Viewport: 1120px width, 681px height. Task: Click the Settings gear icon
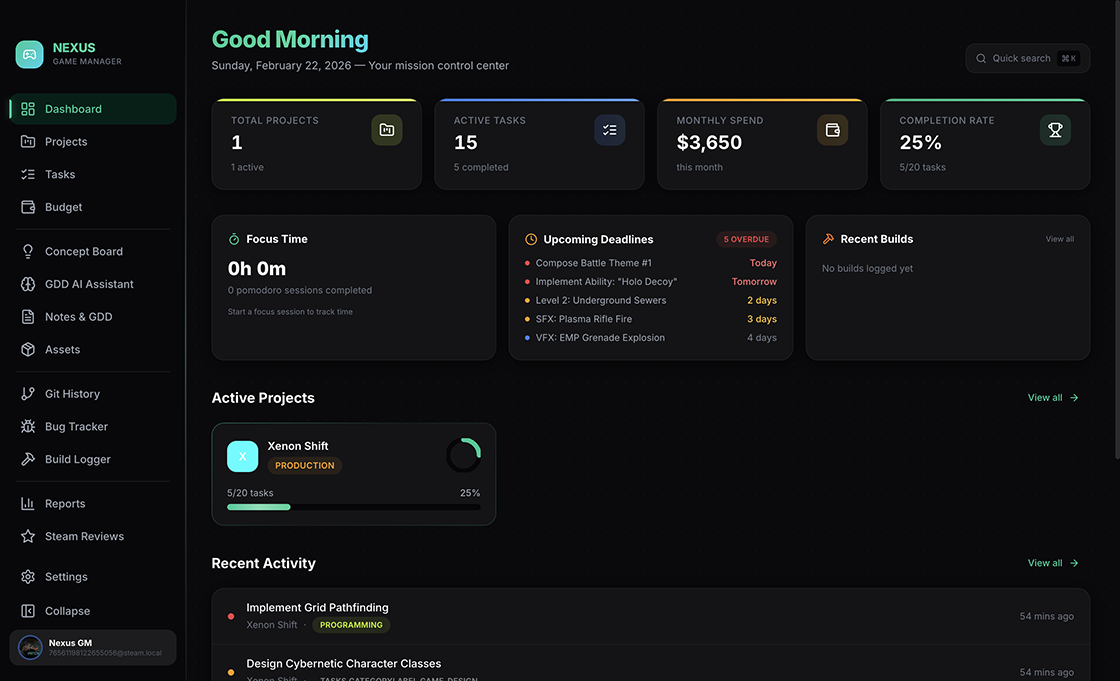tap(28, 577)
